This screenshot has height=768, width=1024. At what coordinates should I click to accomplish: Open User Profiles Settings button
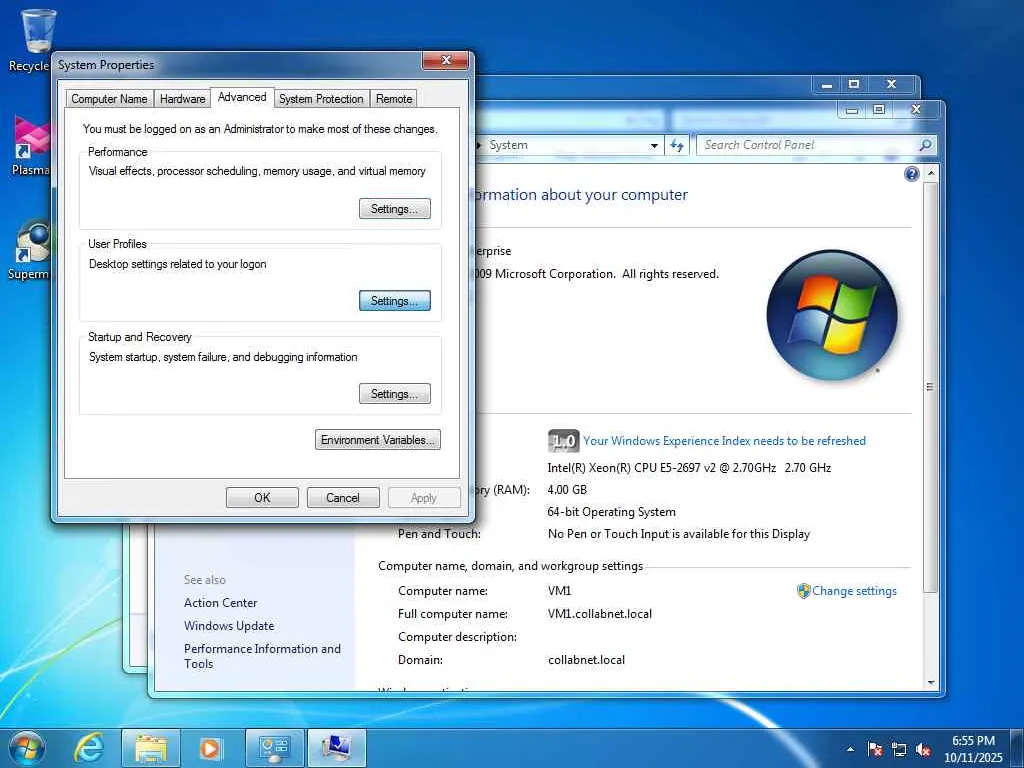point(394,300)
